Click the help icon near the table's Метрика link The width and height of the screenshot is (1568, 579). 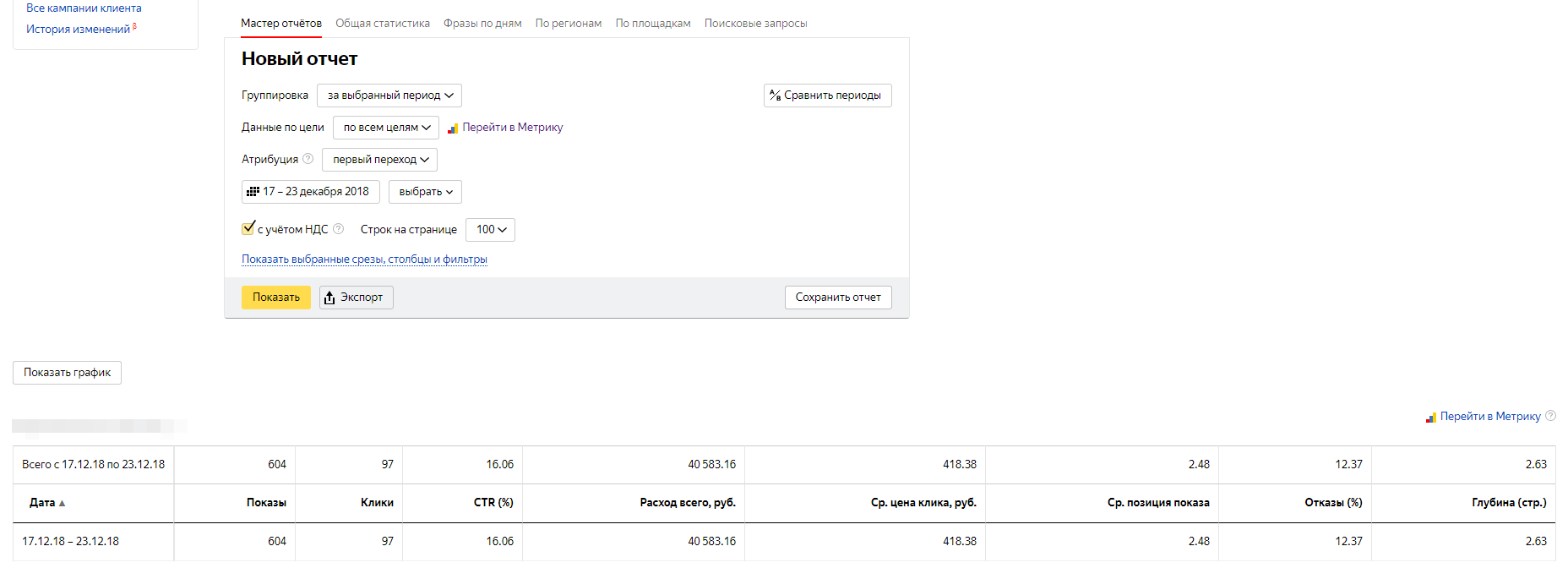point(1550,416)
